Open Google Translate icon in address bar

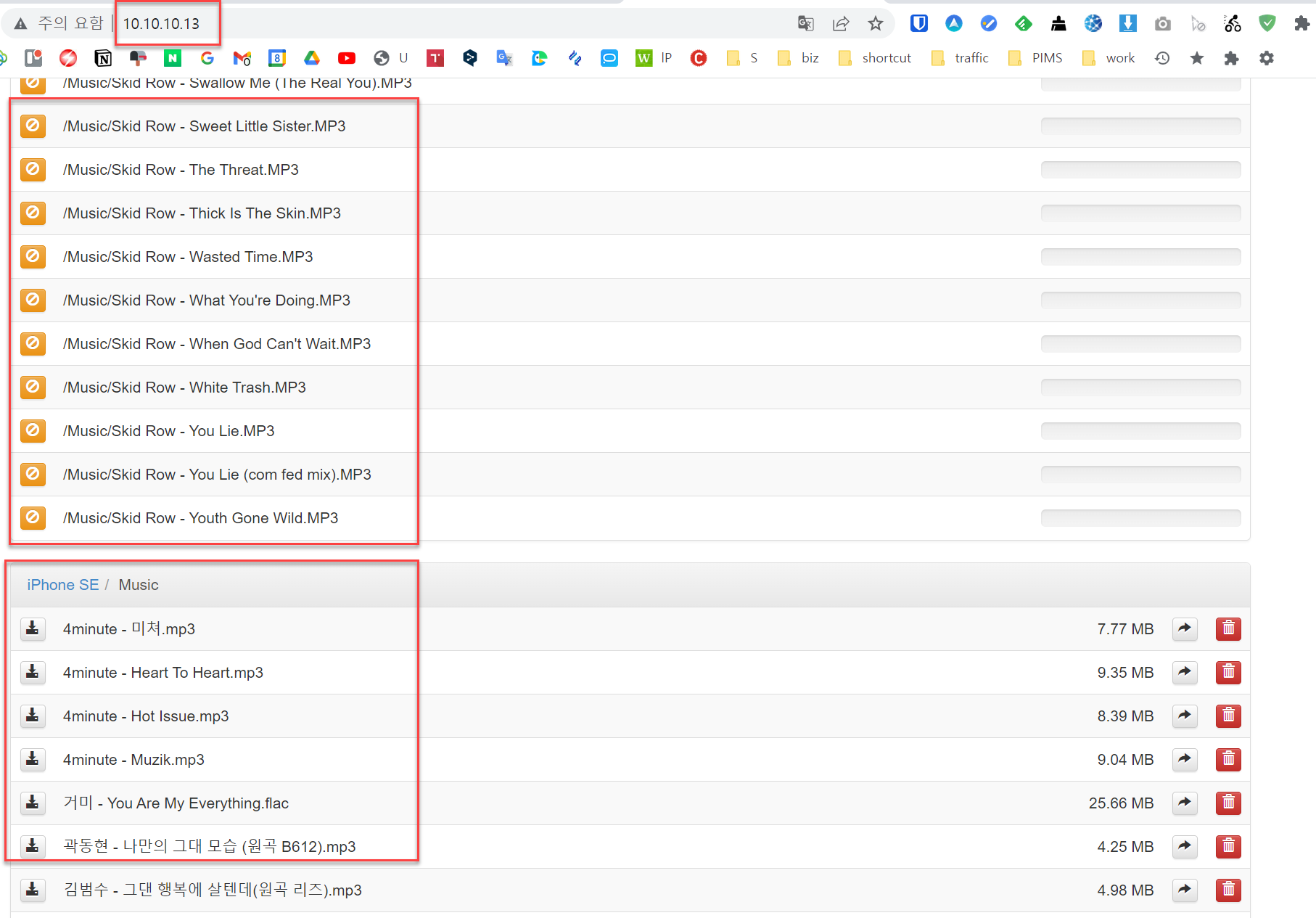(806, 24)
